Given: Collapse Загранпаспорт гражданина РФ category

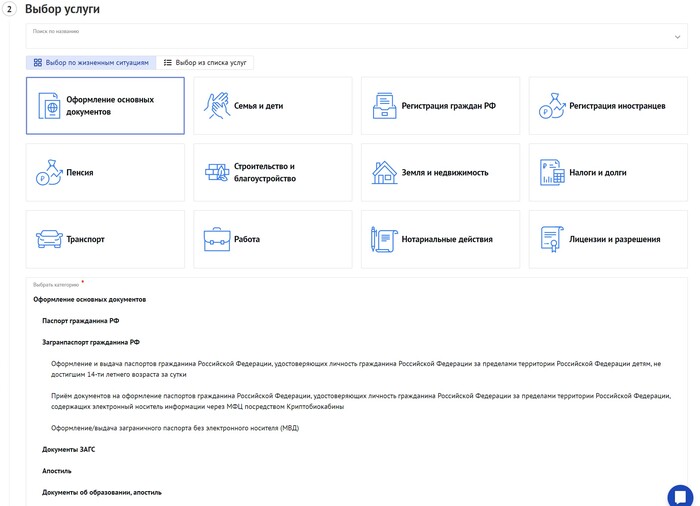Looking at the screenshot, I should coord(91,342).
